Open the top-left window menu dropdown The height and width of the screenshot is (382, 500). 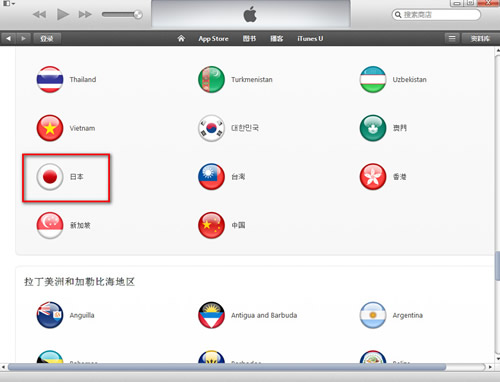click(9, 4)
